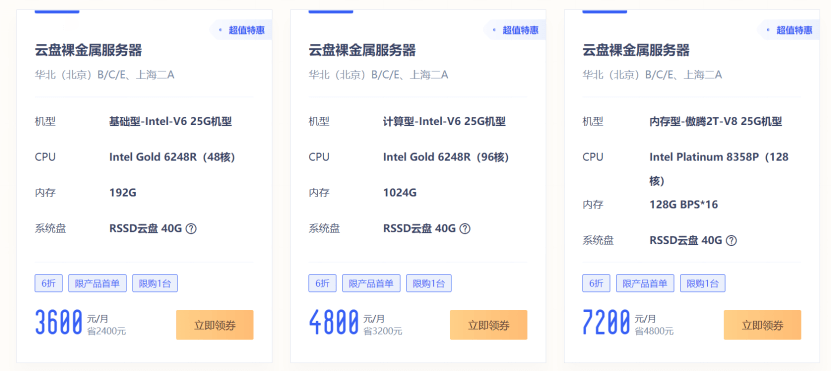Select the 云盘裸金属服务器 title on the 内存型 card
831x371 pixels.
coord(636,50)
